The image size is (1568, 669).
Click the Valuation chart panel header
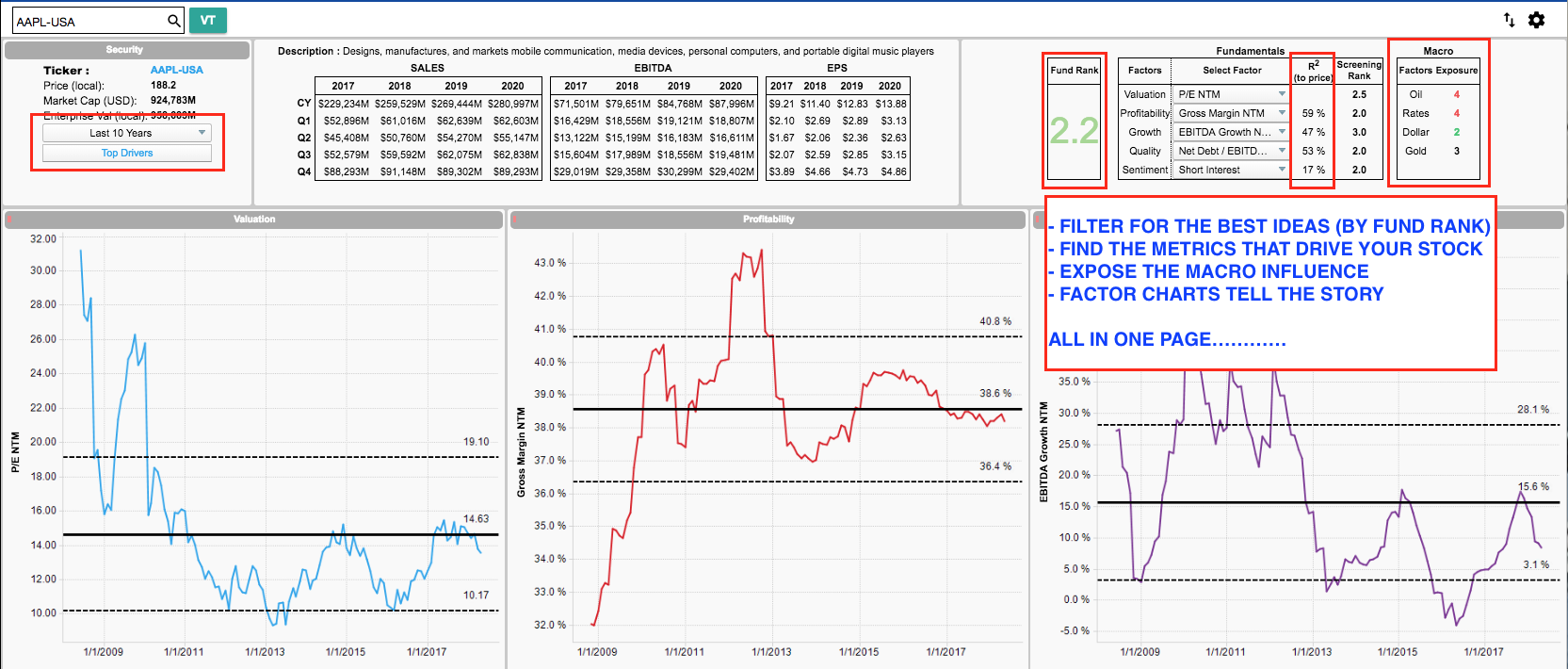(254, 220)
